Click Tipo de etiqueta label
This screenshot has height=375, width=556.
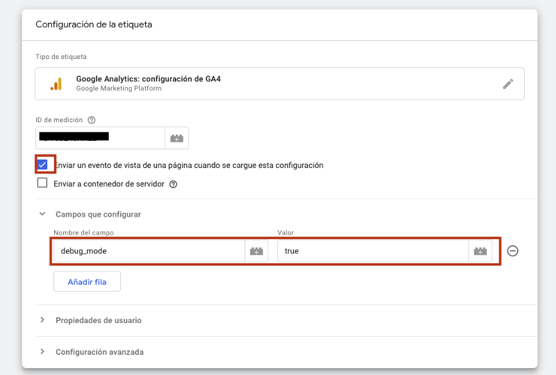click(61, 57)
